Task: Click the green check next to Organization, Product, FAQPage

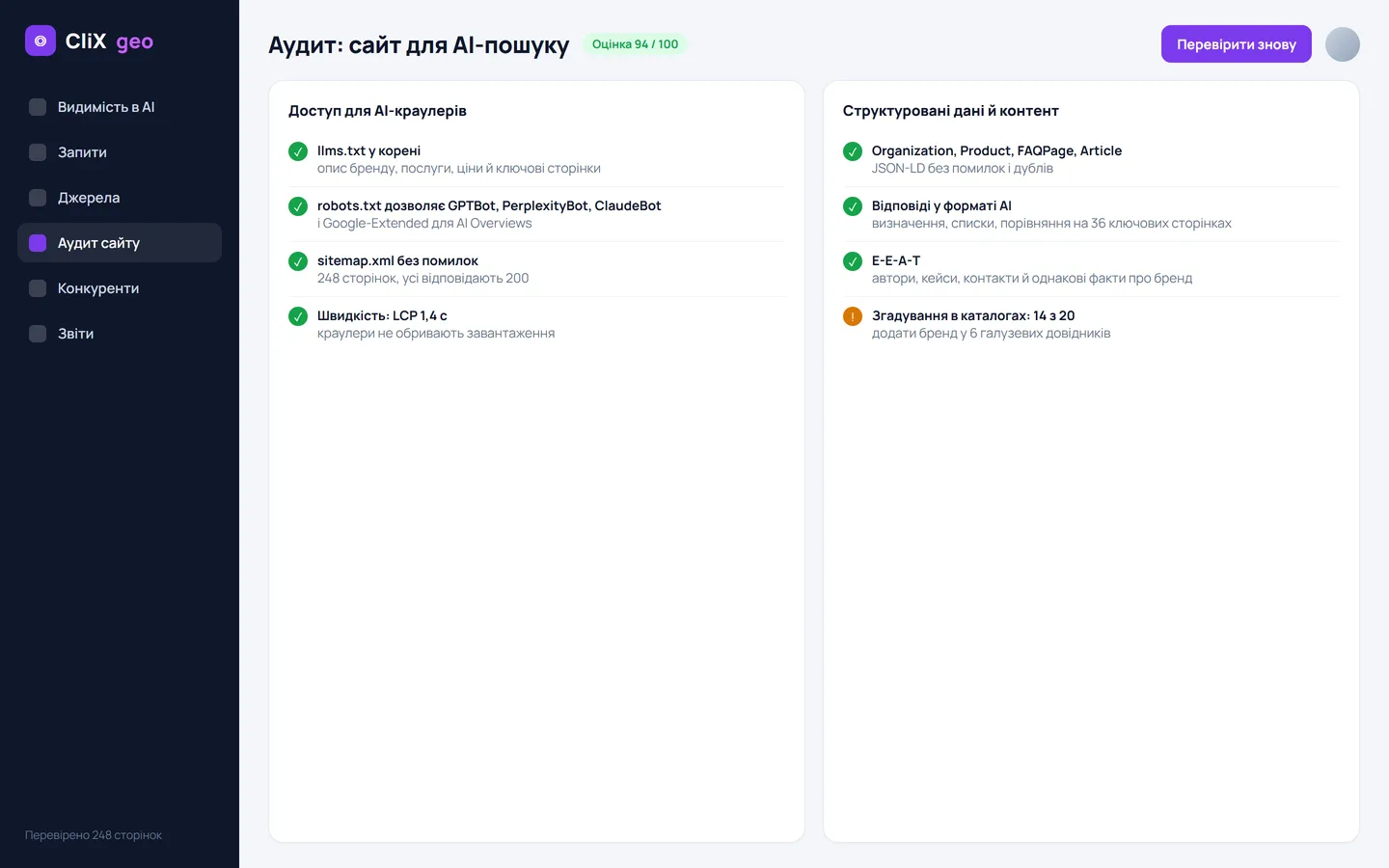Action: tap(853, 151)
